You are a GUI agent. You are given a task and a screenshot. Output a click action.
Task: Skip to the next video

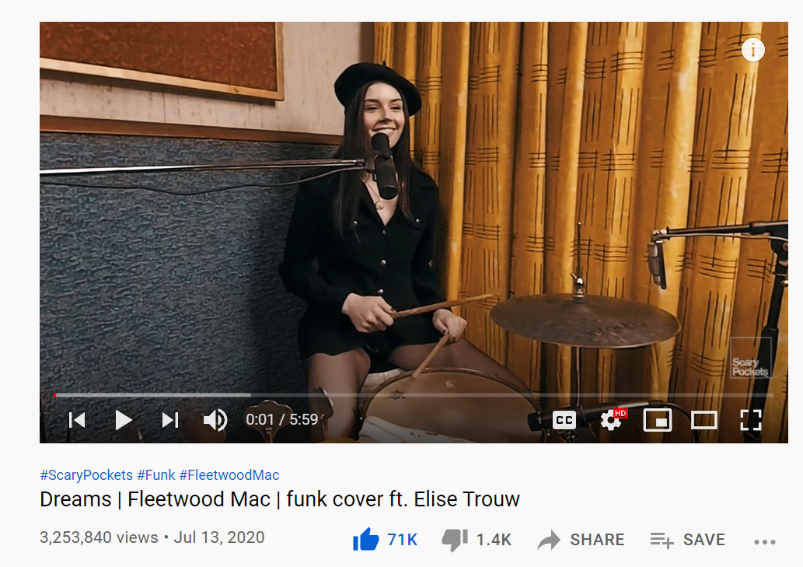click(170, 420)
